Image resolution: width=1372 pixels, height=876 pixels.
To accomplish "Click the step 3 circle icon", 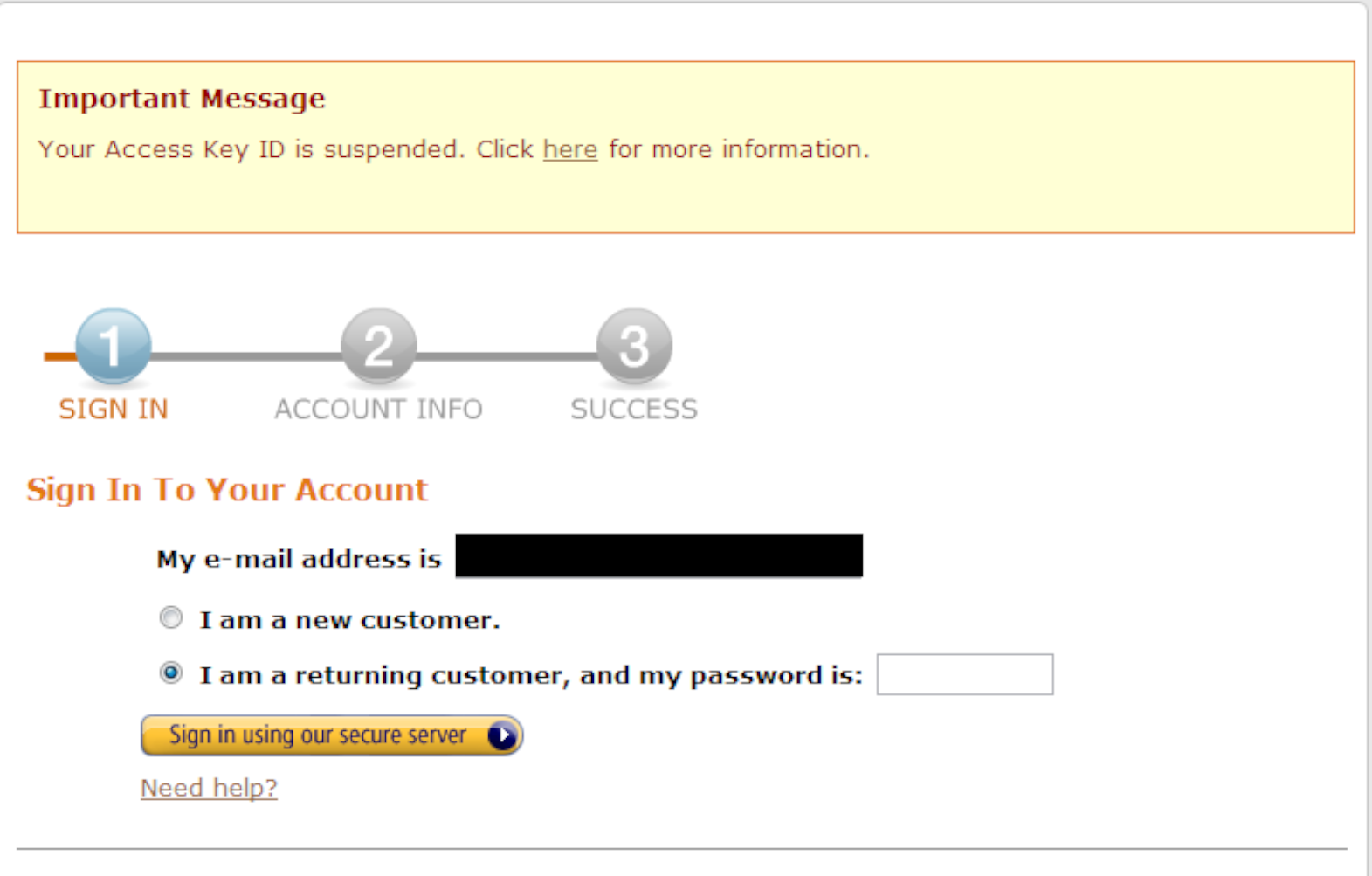I will pyautogui.click(x=634, y=346).
